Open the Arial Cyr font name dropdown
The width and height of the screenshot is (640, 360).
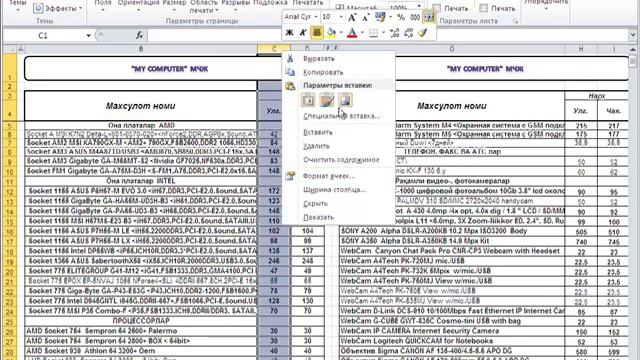click(x=316, y=17)
